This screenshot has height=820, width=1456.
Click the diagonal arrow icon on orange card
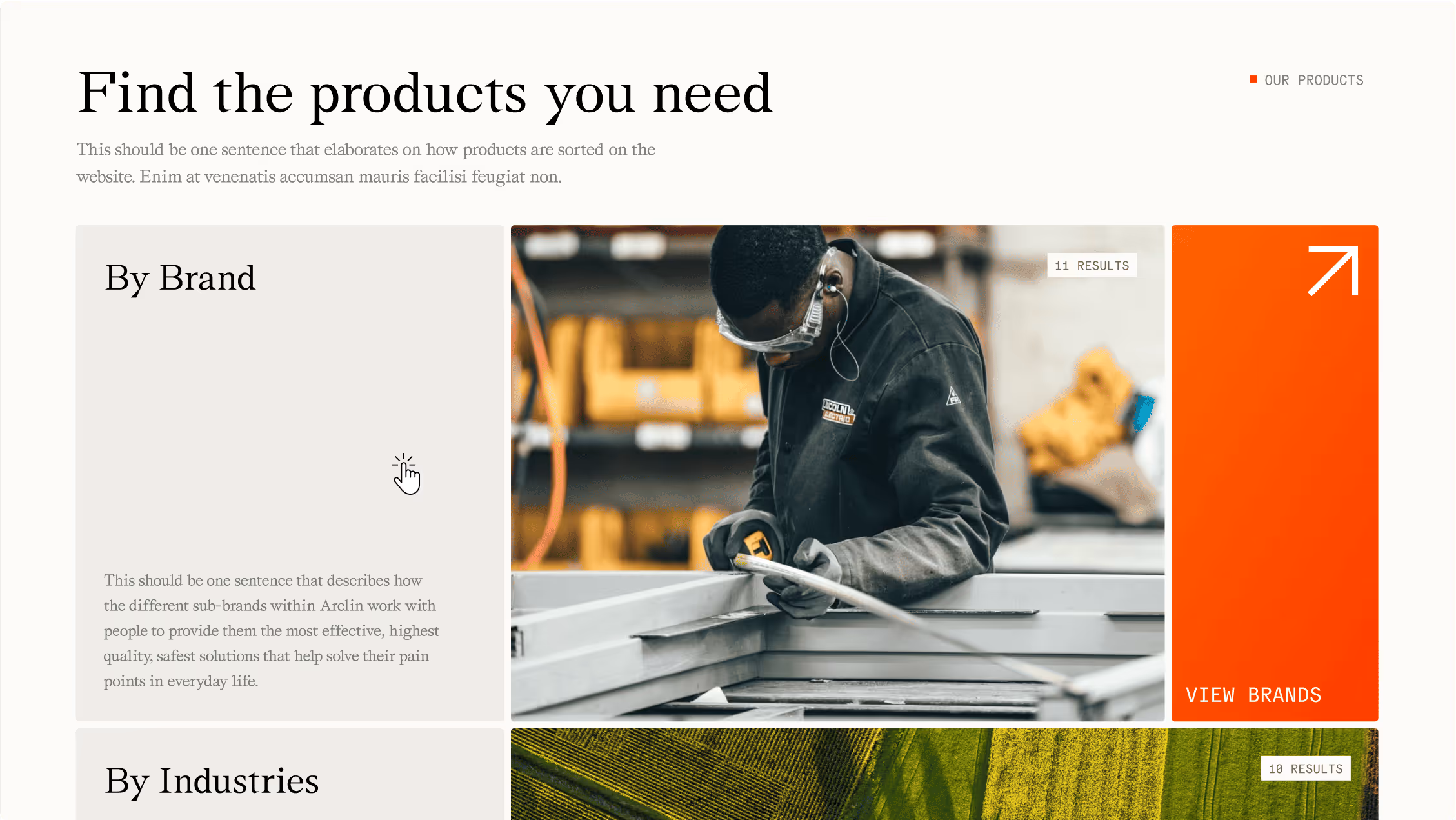click(1333, 270)
